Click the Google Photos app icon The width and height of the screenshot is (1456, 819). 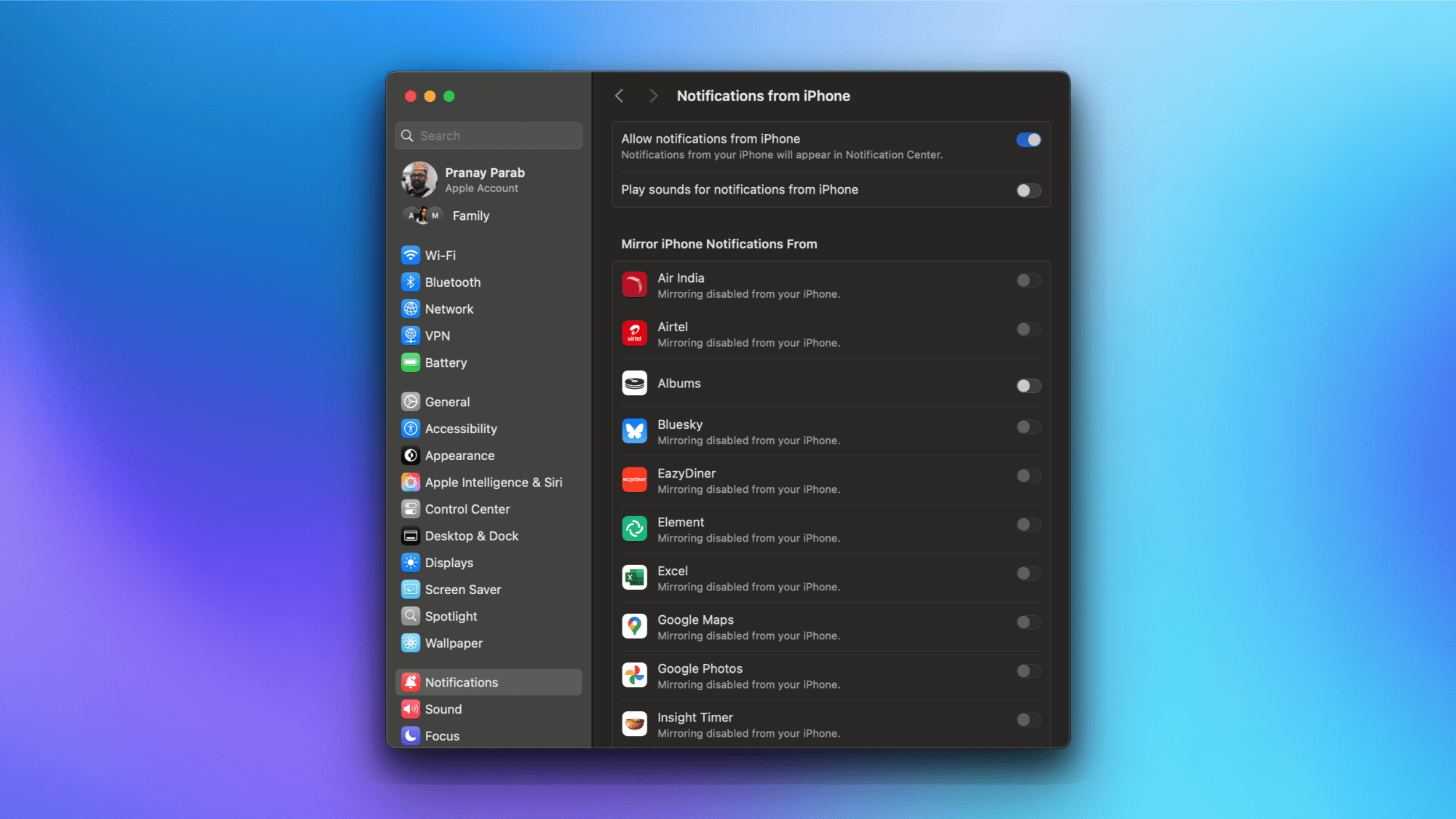pos(634,675)
